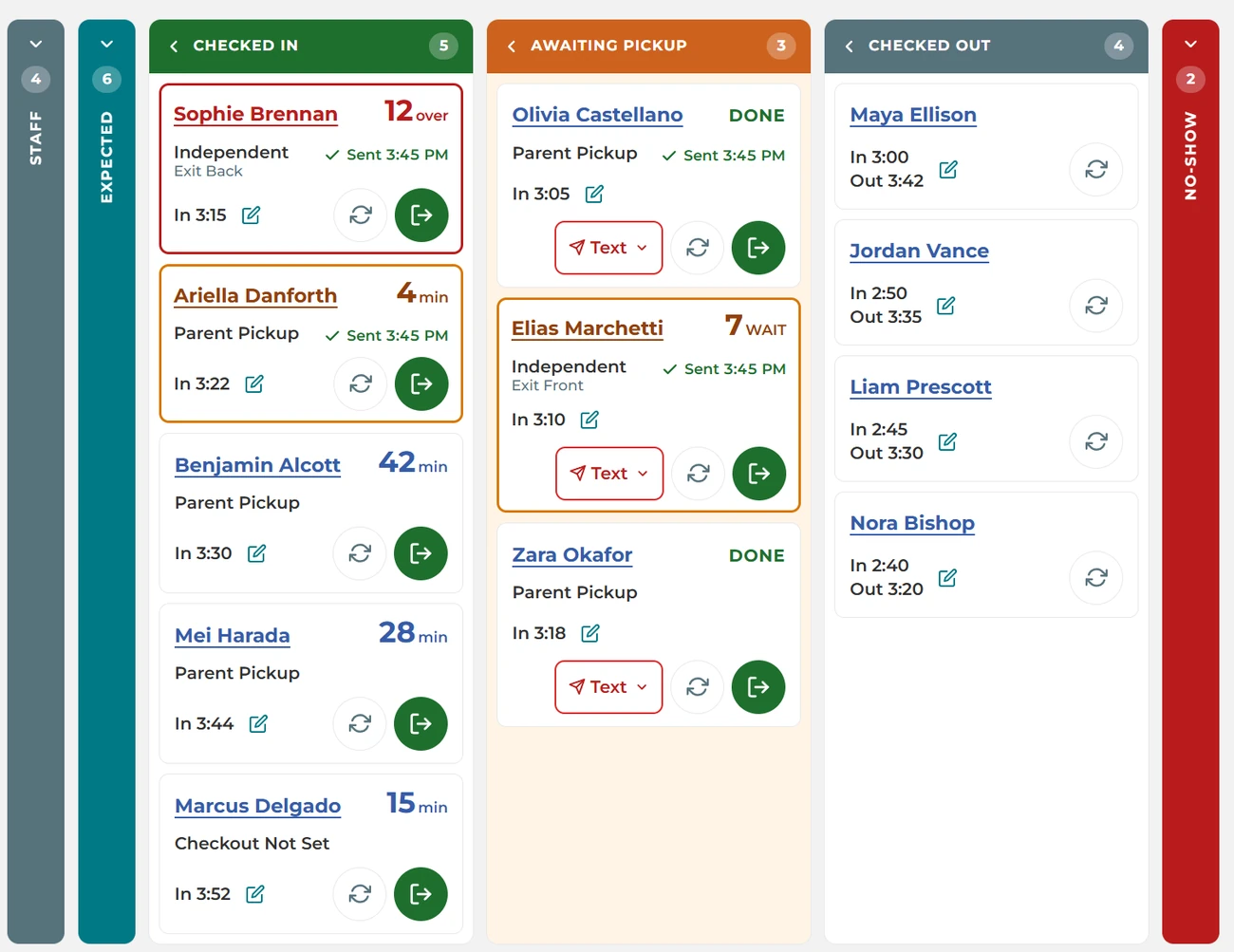Open Text dropdown for Zara Okafor
Screen dimensions: 1234x952
608,687
